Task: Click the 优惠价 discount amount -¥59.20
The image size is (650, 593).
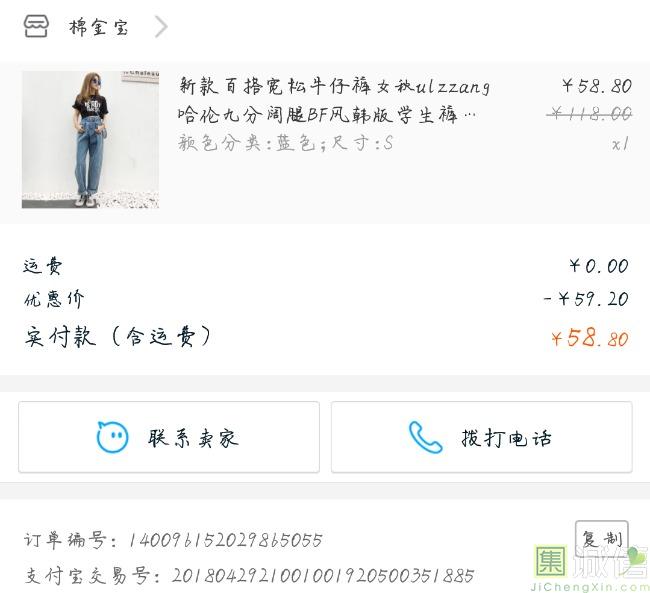Action: click(586, 299)
